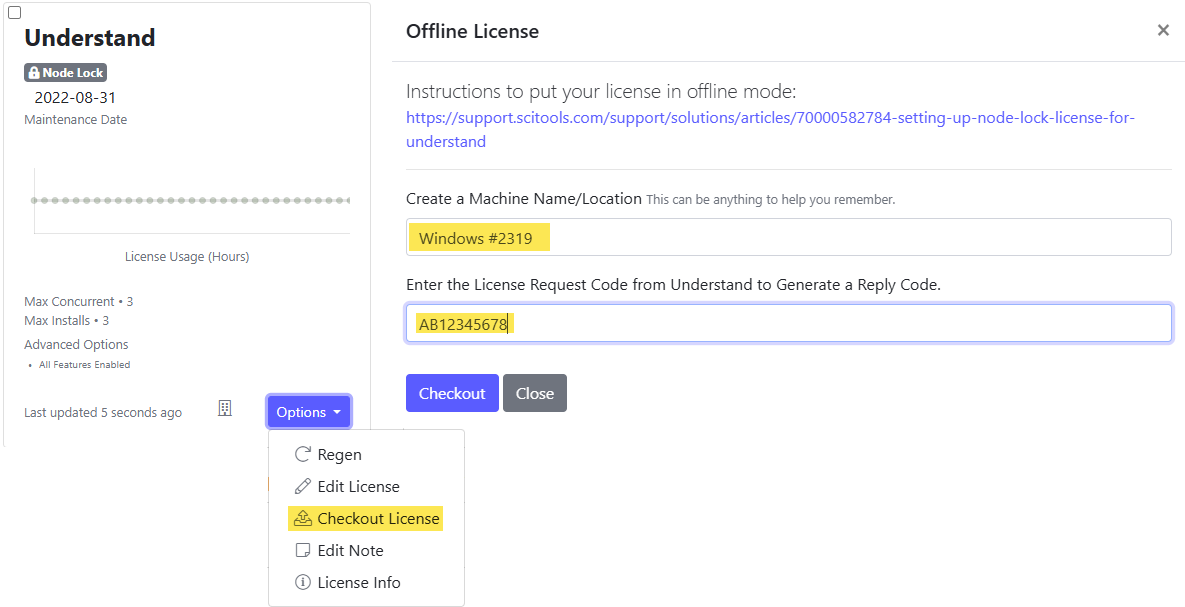Viewport: 1185px width, 607px height.
Task: Click the Checkout button
Action: [x=452, y=393]
